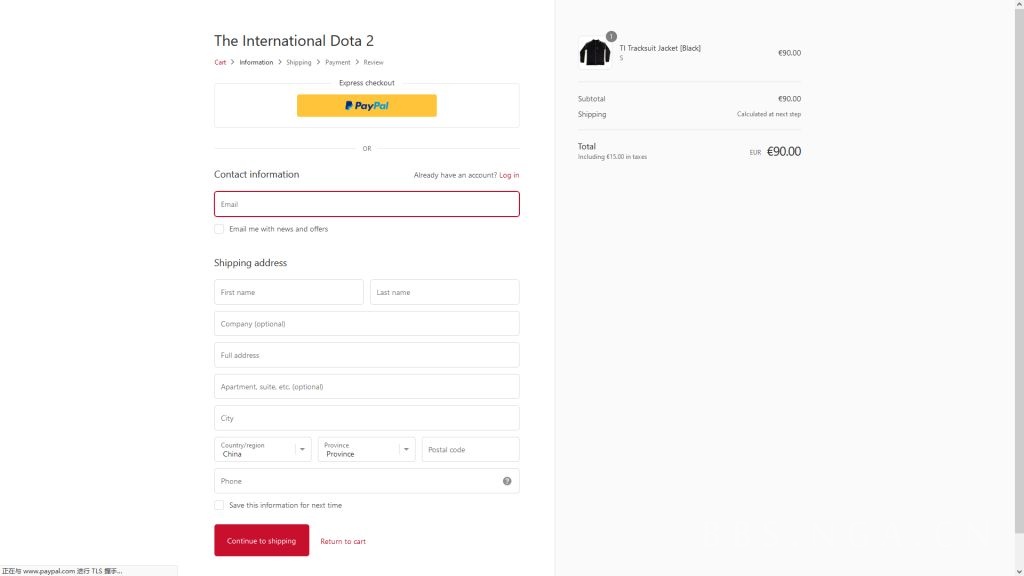Click the PayPal express checkout button
Screen dimensions: 1024x576
pos(366,106)
